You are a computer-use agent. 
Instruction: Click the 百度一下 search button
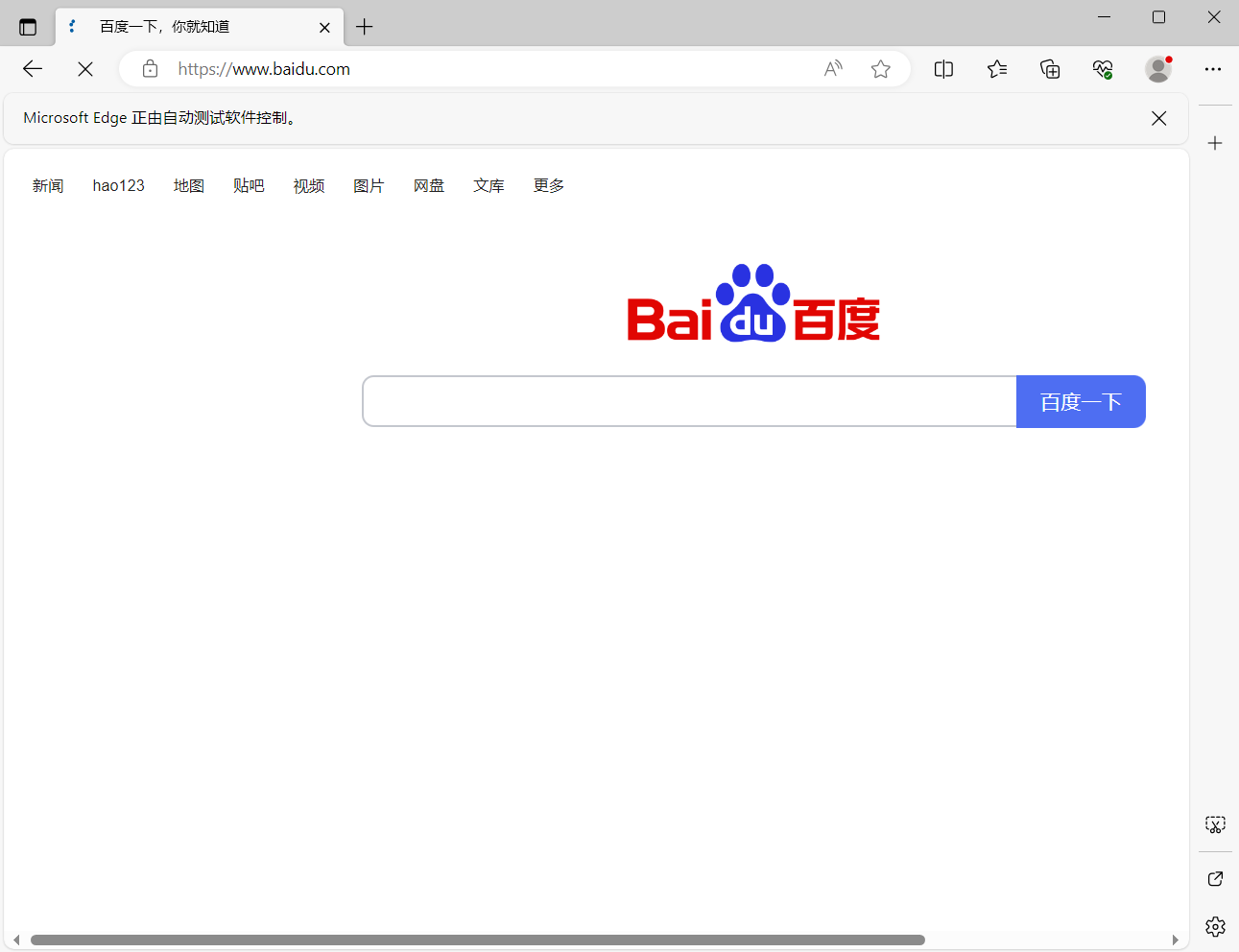point(1081,401)
